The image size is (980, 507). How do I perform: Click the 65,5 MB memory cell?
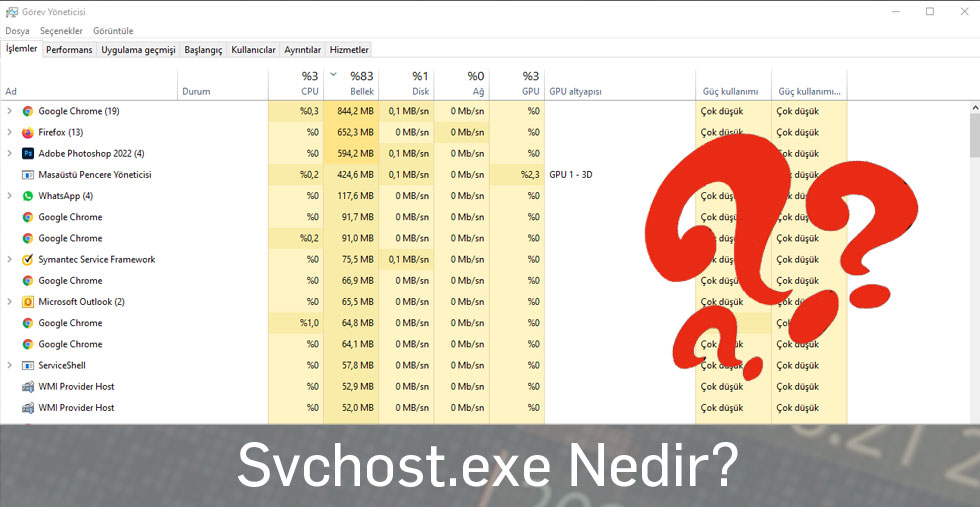point(351,302)
